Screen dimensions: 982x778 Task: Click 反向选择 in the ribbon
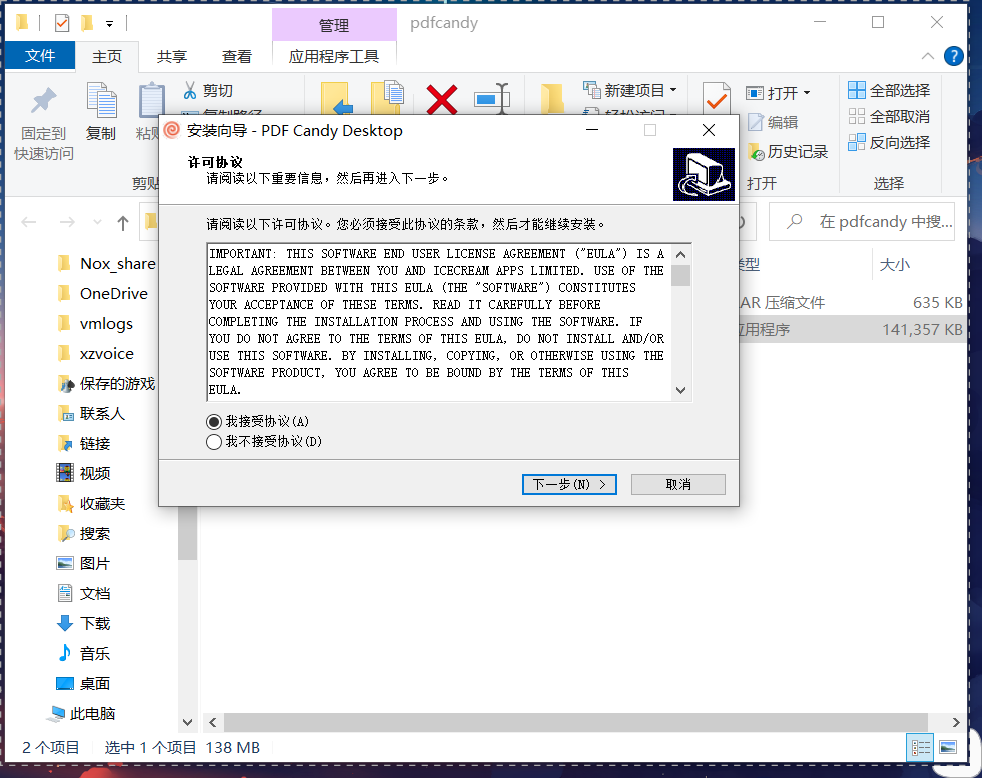point(889,143)
